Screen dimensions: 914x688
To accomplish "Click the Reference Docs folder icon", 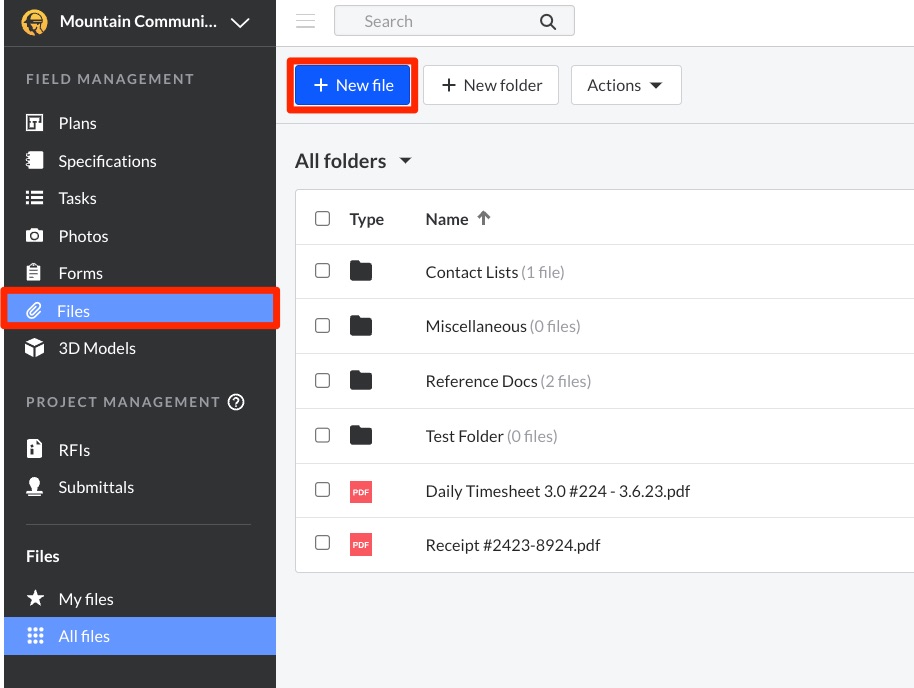I will [x=361, y=381].
